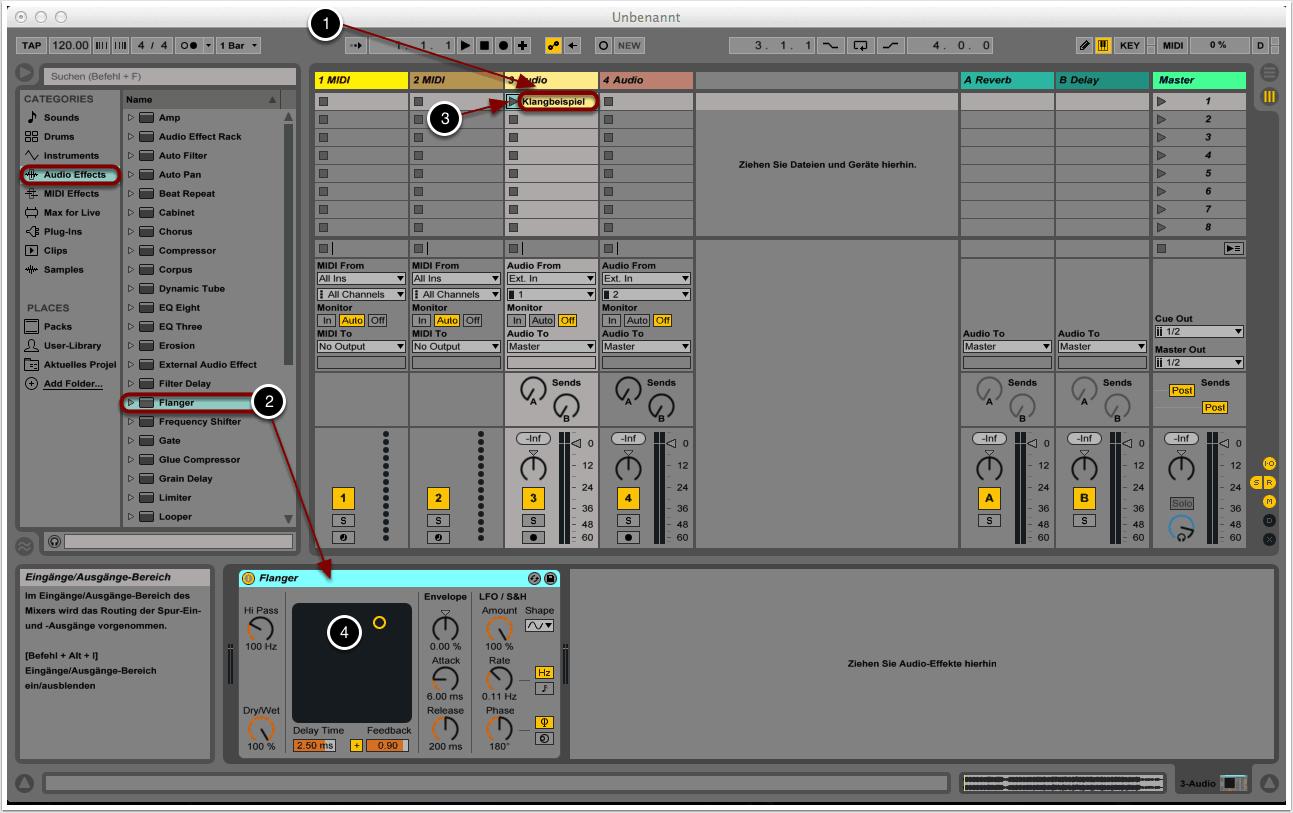The image size is (1293, 813).
Task: Expand the Flanger folder in browser
Action: [130, 403]
